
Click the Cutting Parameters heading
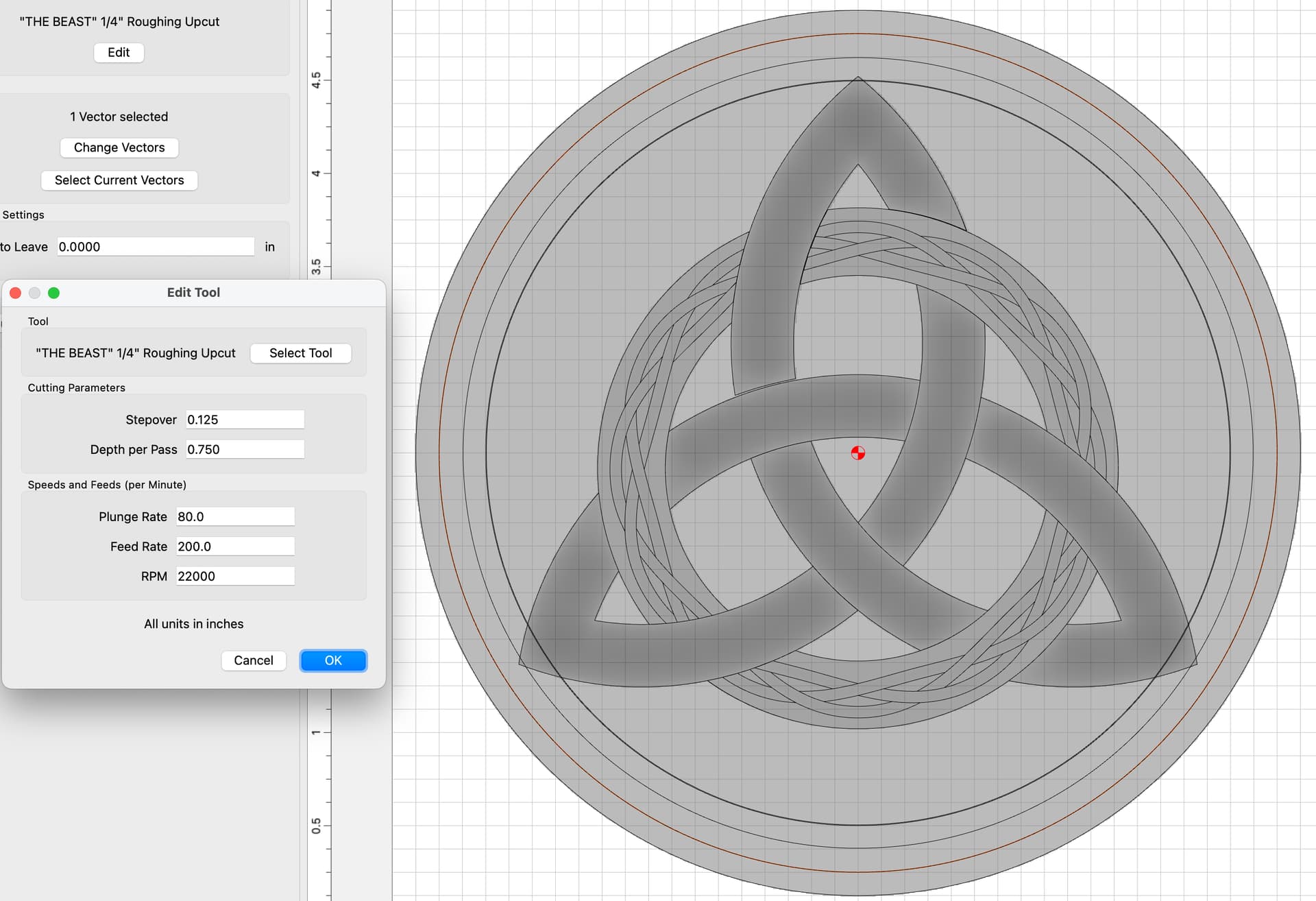pyautogui.click(x=77, y=388)
